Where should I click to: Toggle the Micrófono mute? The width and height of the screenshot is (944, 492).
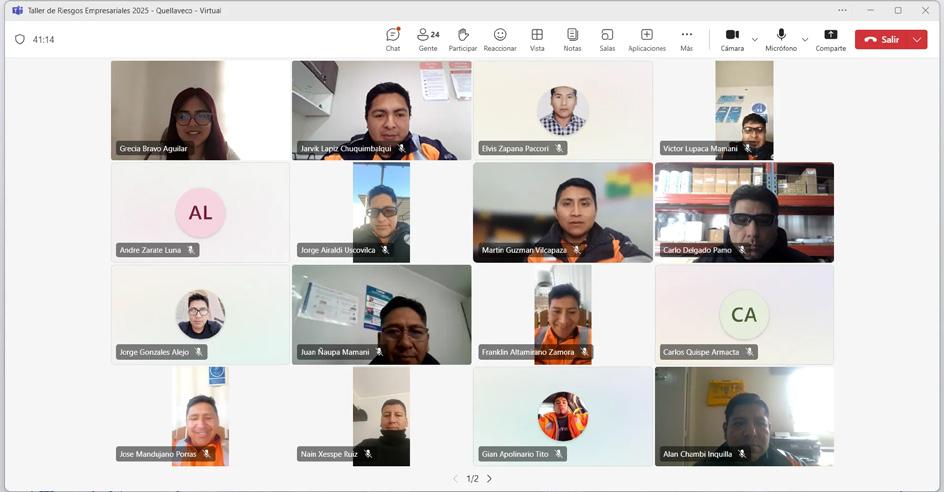tap(781, 40)
